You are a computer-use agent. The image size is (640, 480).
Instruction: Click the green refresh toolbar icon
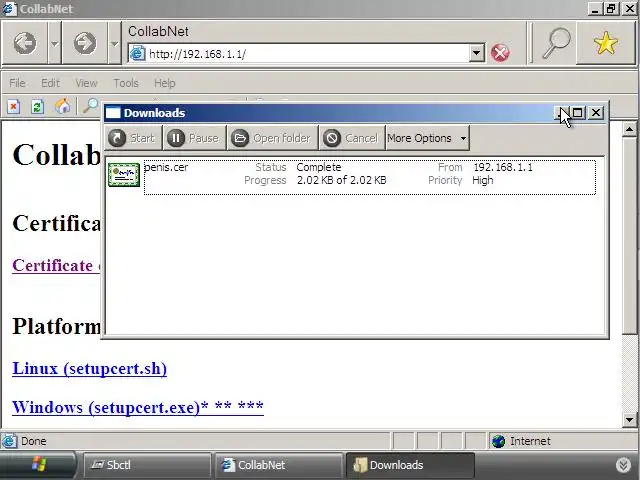38,107
